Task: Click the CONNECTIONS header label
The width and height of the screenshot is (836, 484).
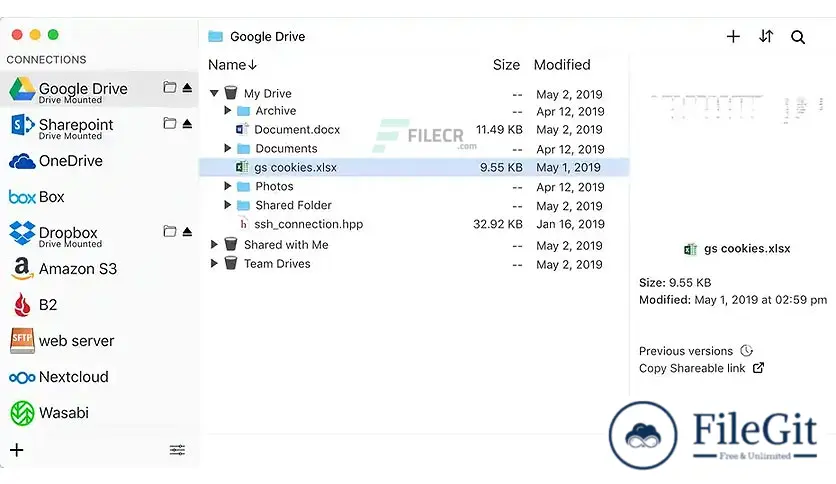Action: [46, 60]
